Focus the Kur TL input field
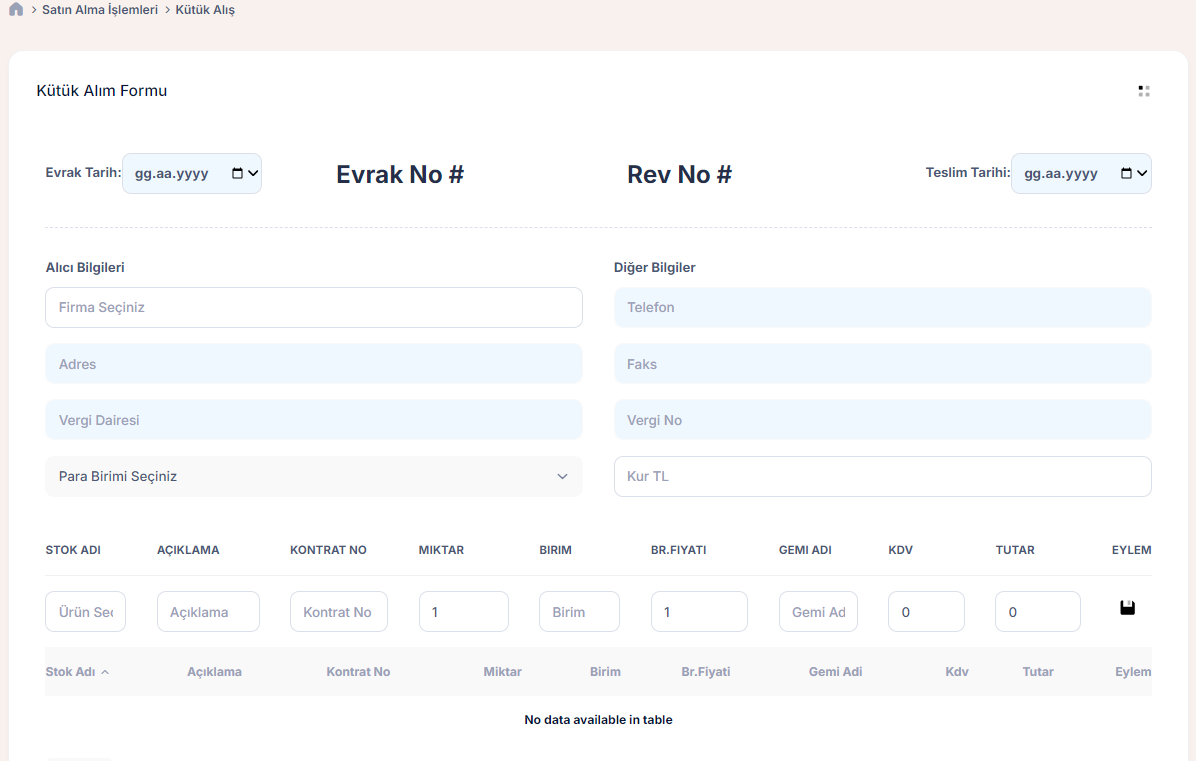 click(882, 477)
